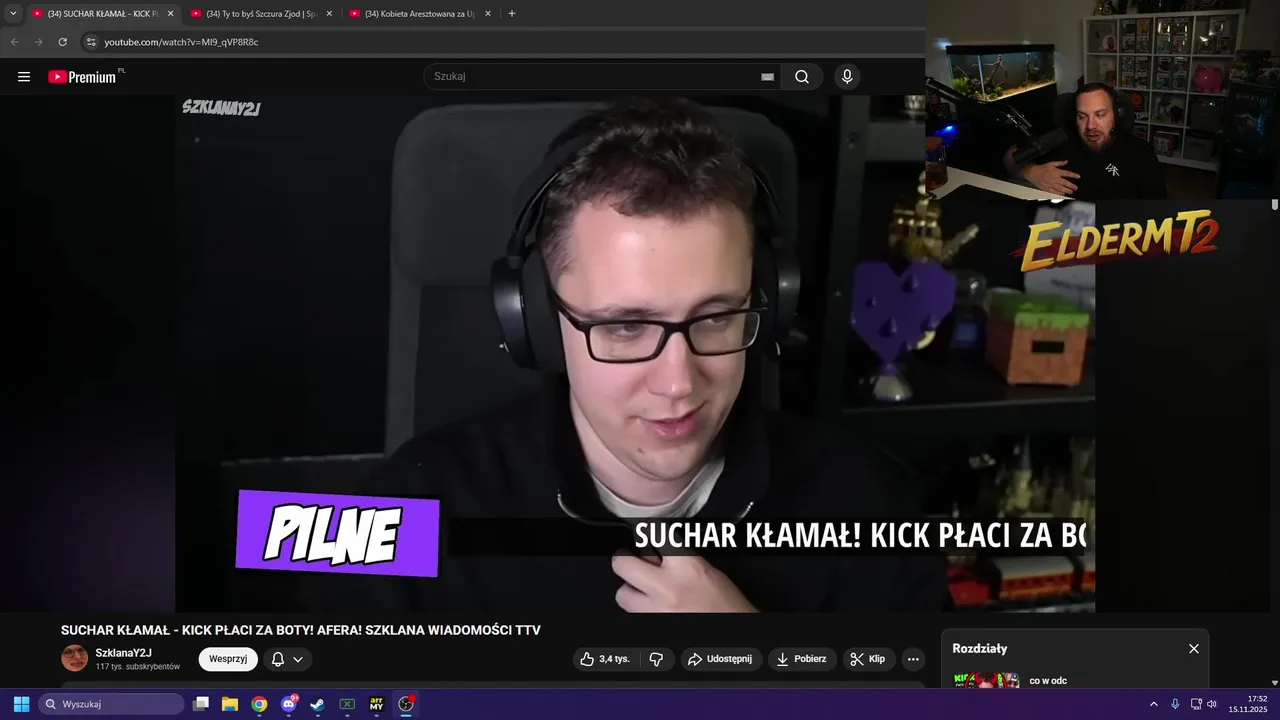Click the youtube.com address bar URL
This screenshot has height=720, width=1280.
click(181, 42)
